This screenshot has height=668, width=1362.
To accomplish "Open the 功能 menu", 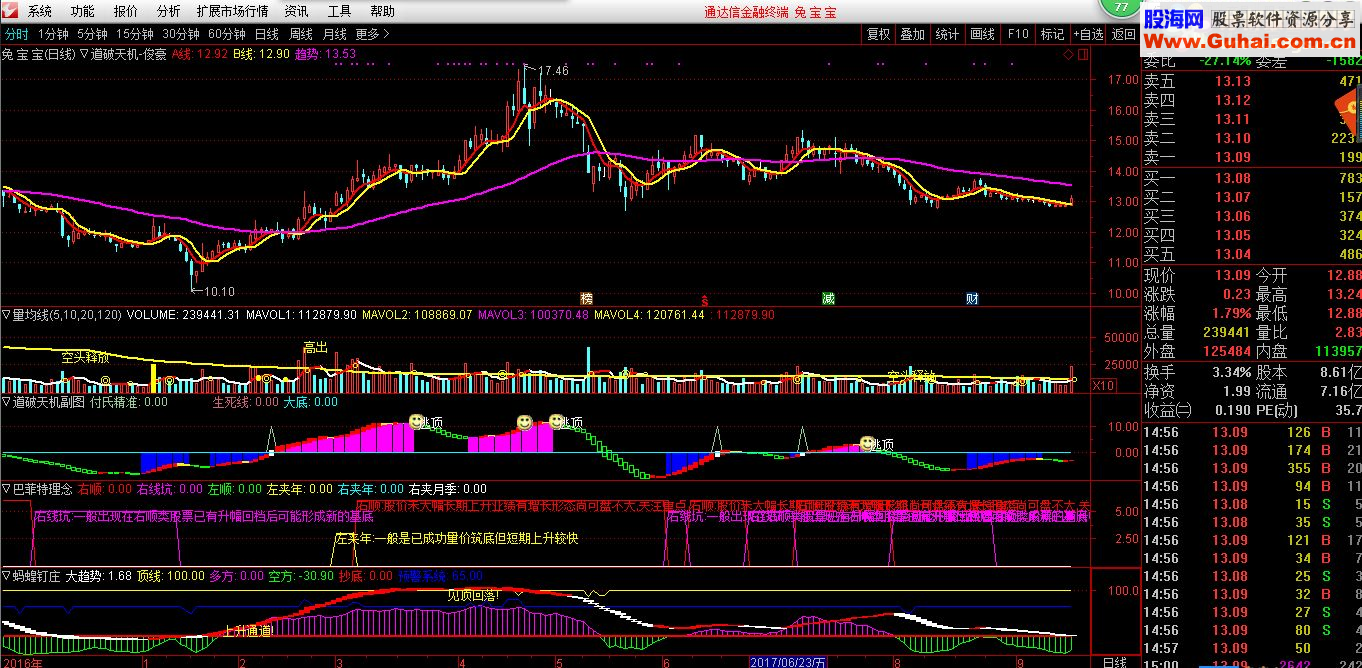I will point(83,11).
